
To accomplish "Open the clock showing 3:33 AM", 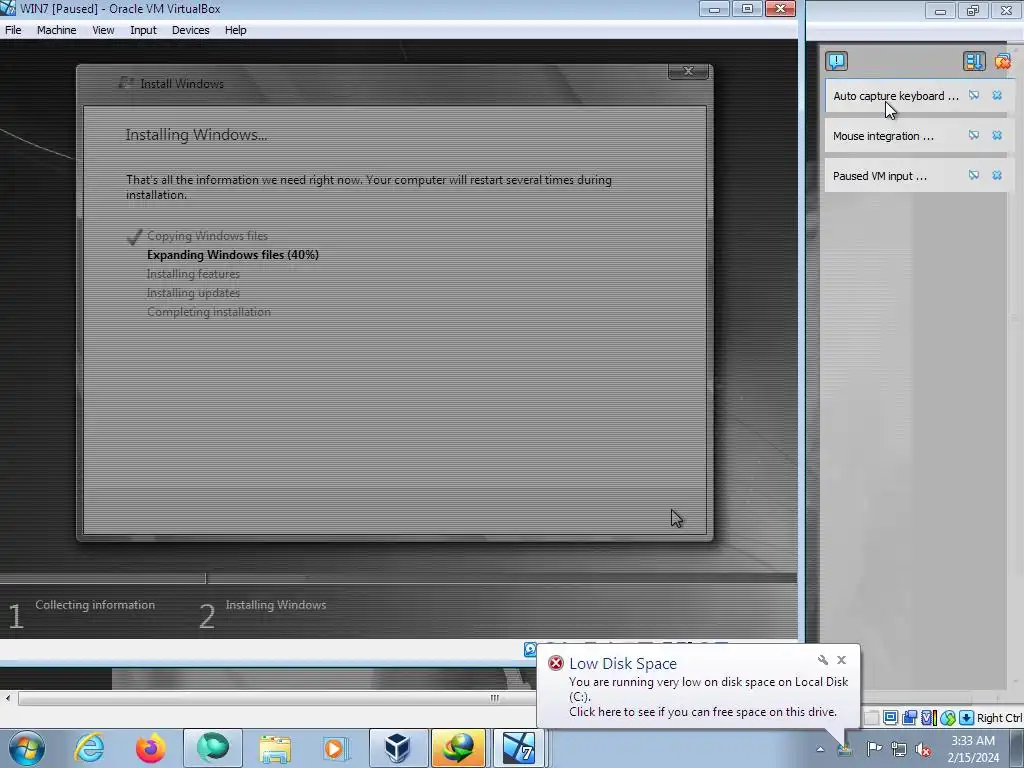I will coord(973,749).
